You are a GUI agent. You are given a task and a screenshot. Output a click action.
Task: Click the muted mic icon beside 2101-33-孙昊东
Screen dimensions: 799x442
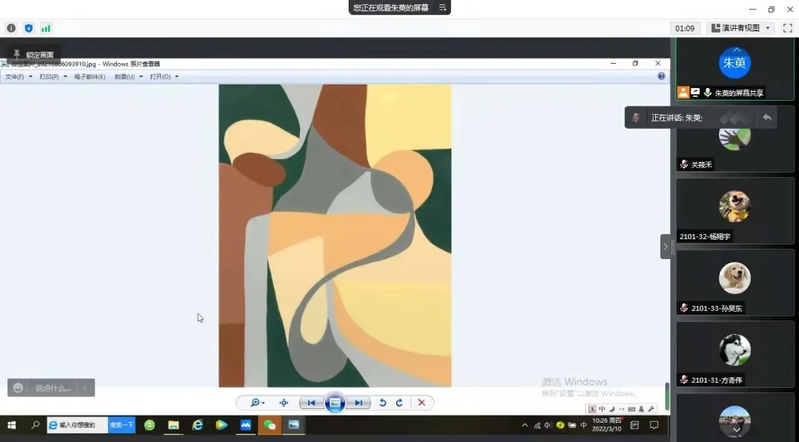(684, 308)
